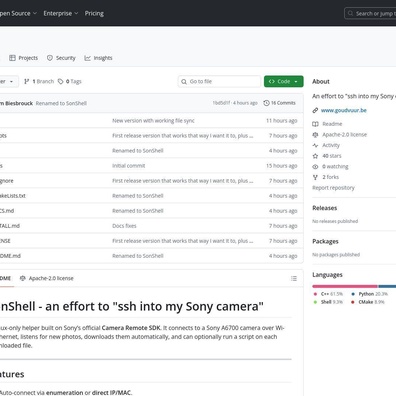The image size is (396, 396).
Task: Click 'No packages published' text
Action: (x=336, y=255)
